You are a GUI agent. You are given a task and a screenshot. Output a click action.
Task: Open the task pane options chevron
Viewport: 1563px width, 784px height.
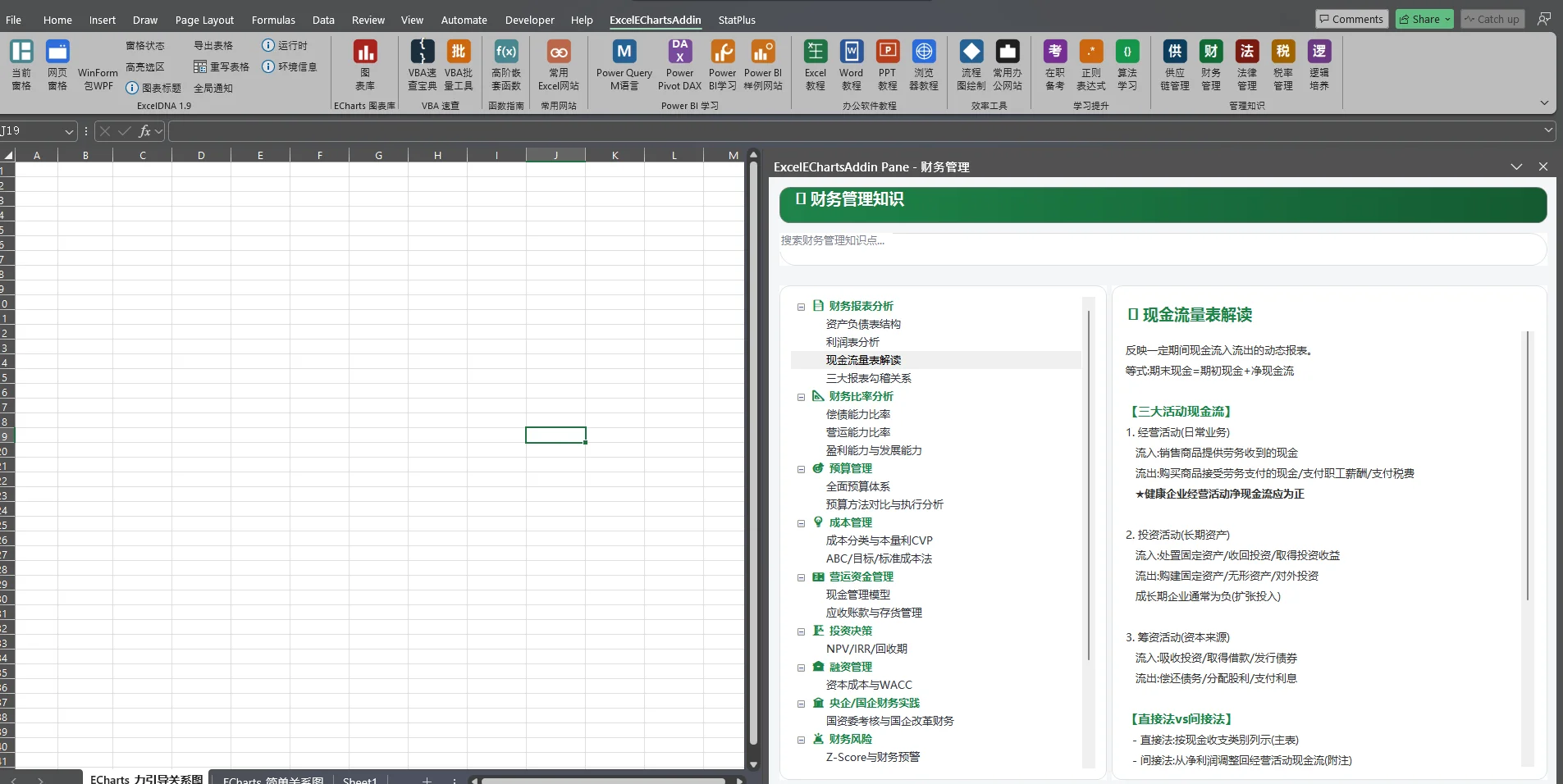point(1516,166)
